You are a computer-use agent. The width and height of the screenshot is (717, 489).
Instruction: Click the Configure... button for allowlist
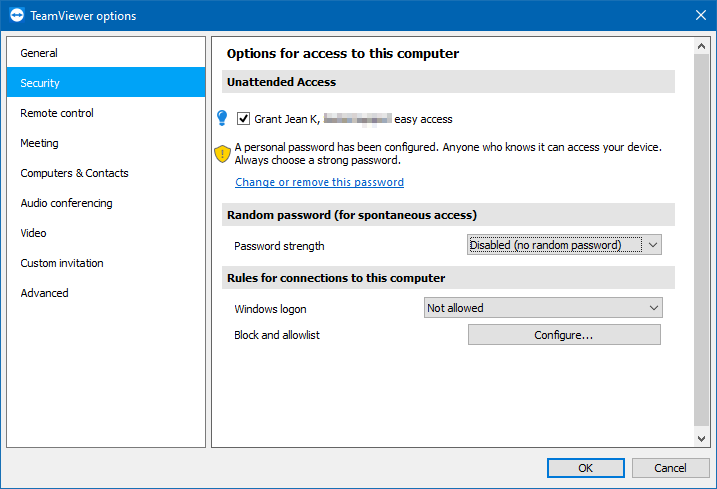click(564, 335)
